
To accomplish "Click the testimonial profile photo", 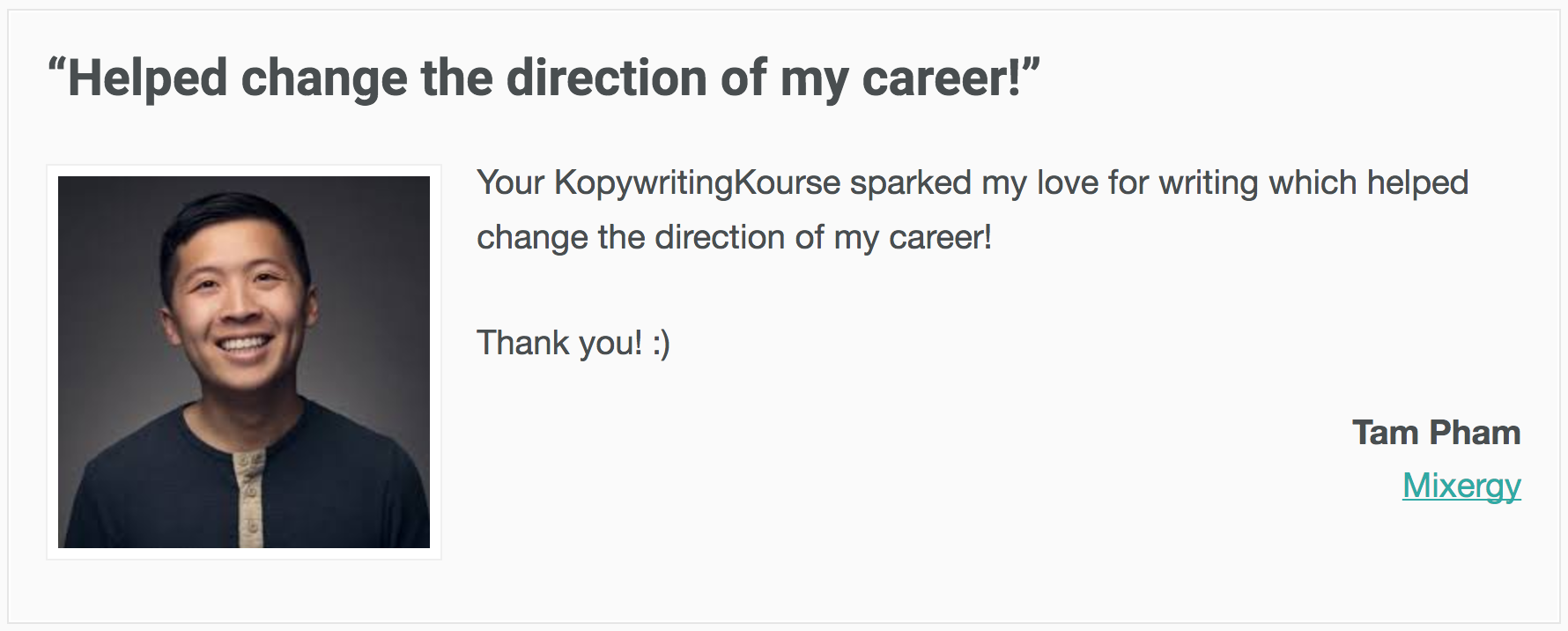I will (x=244, y=362).
